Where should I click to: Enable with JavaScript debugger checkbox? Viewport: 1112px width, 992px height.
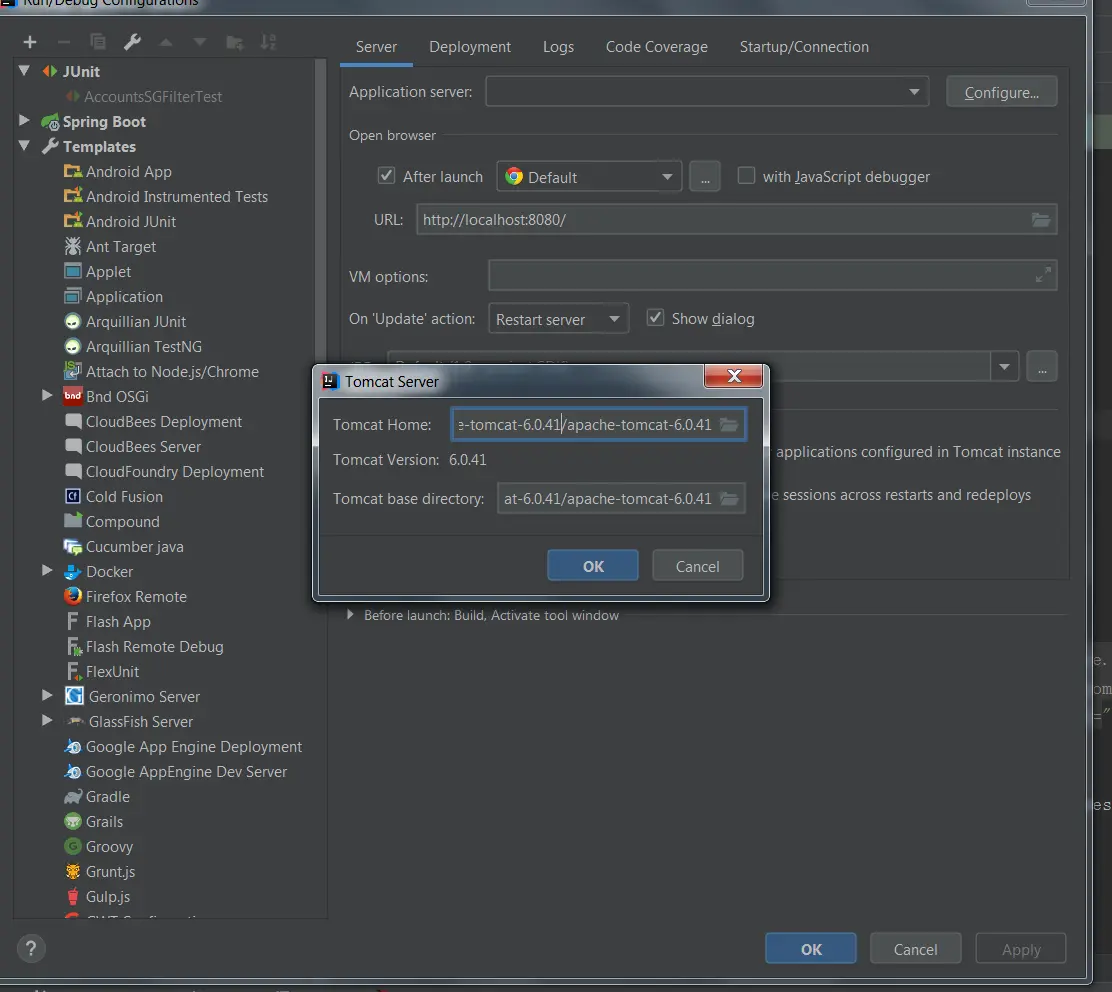(x=746, y=176)
